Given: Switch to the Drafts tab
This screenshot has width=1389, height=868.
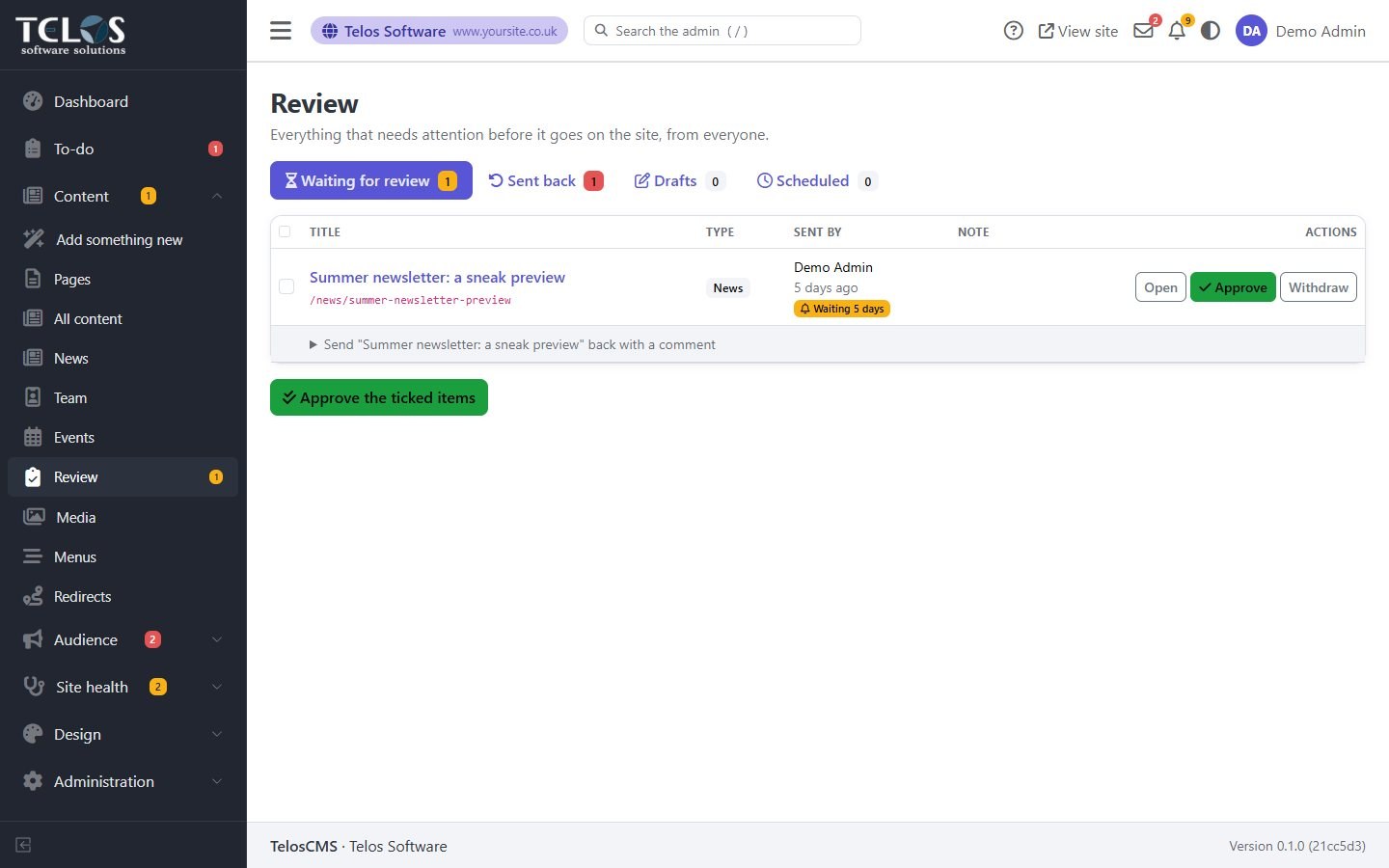Looking at the screenshot, I should tap(679, 180).
